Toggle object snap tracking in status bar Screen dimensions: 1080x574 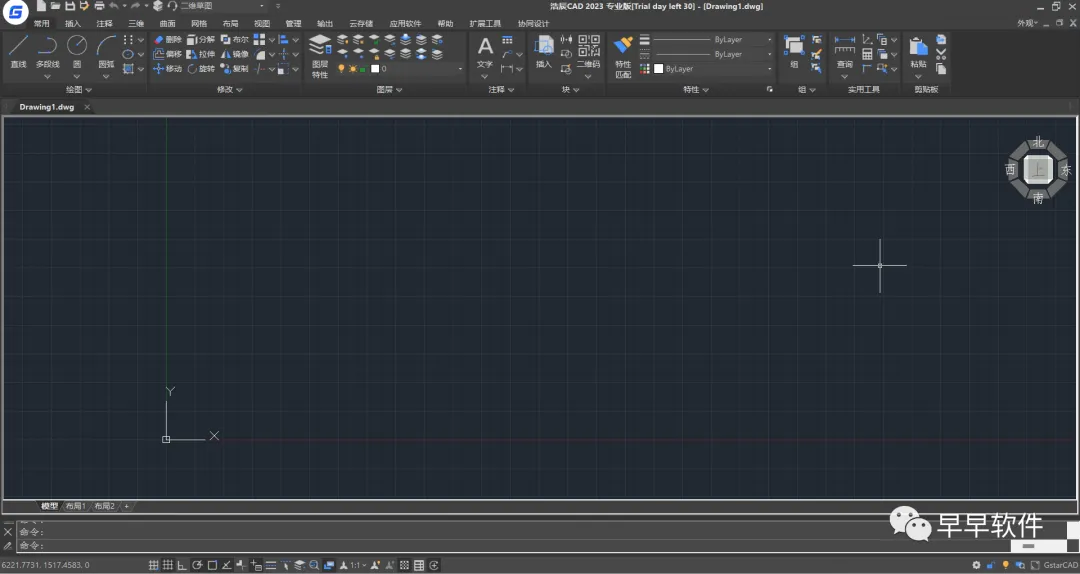pos(227,565)
